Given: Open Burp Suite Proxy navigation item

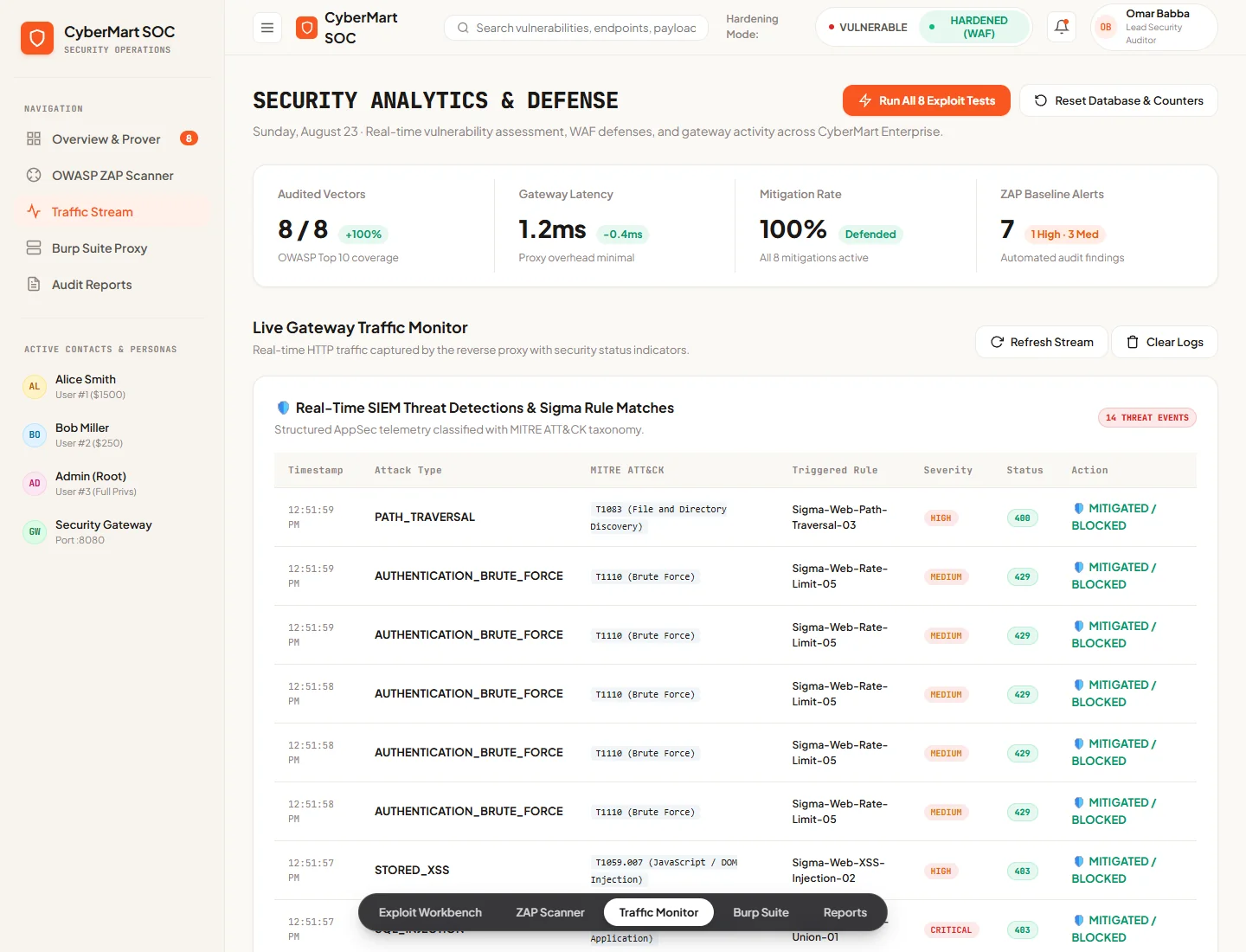Looking at the screenshot, I should pyautogui.click(x=112, y=248).
